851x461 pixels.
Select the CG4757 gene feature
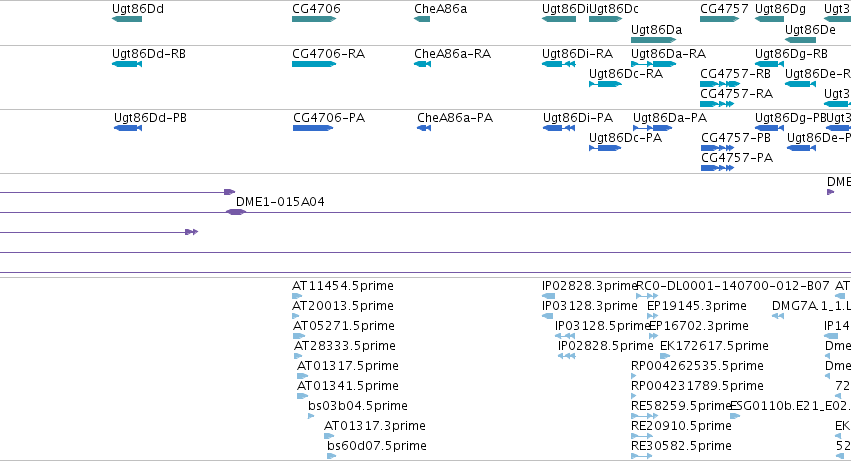pyautogui.click(x=720, y=19)
